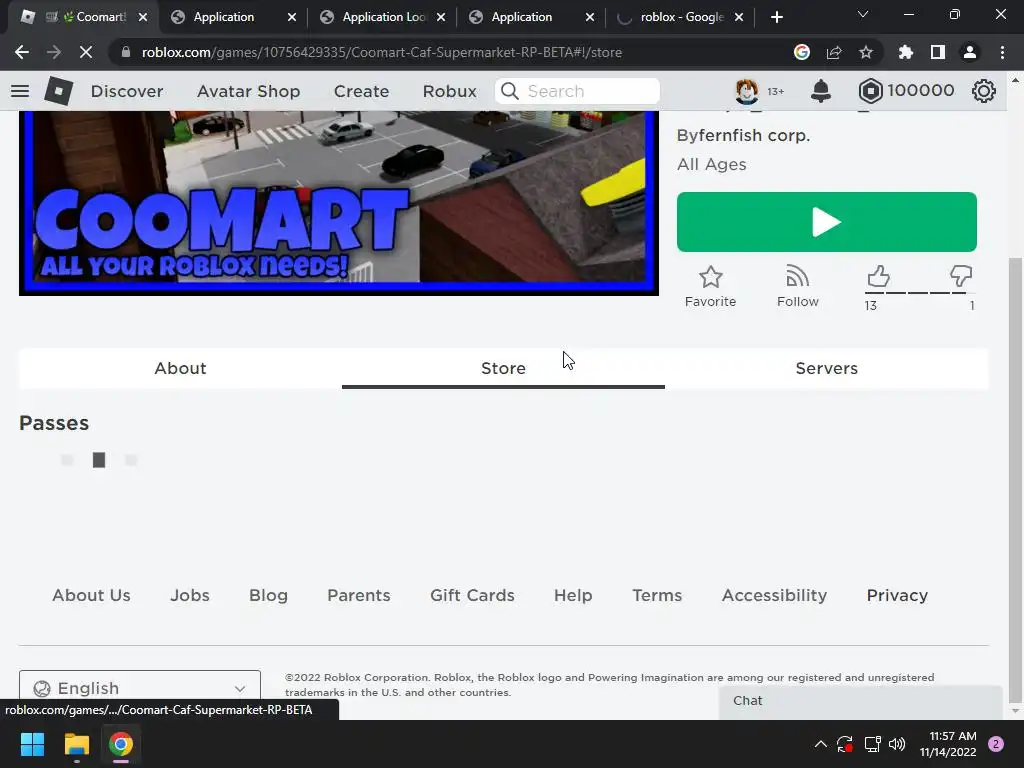The height and width of the screenshot is (768, 1024).
Task: Open the taskbar clock and date
Action: click(948, 744)
